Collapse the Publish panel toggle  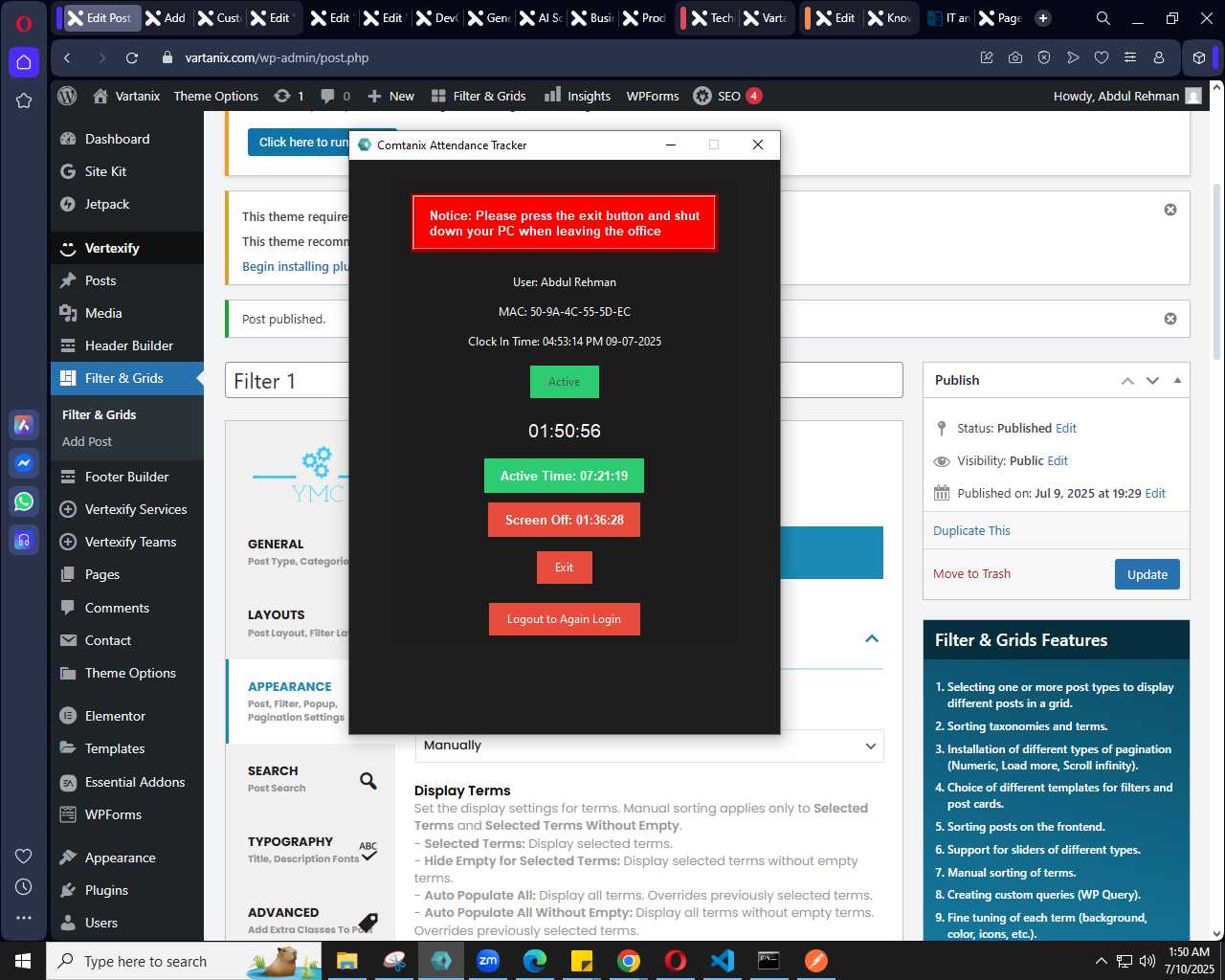click(1177, 381)
